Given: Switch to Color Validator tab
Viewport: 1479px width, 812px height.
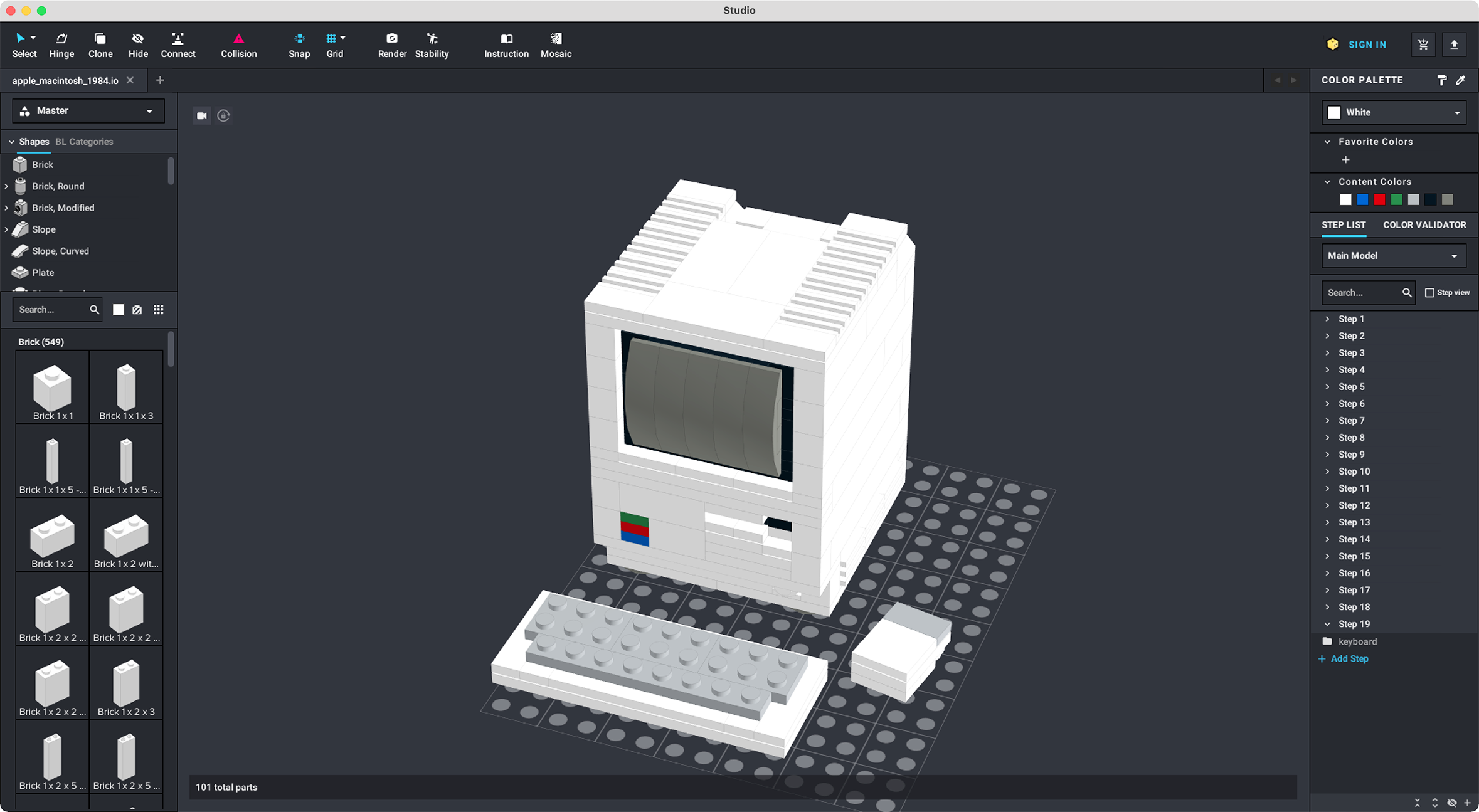Looking at the screenshot, I should coord(1424,225).
